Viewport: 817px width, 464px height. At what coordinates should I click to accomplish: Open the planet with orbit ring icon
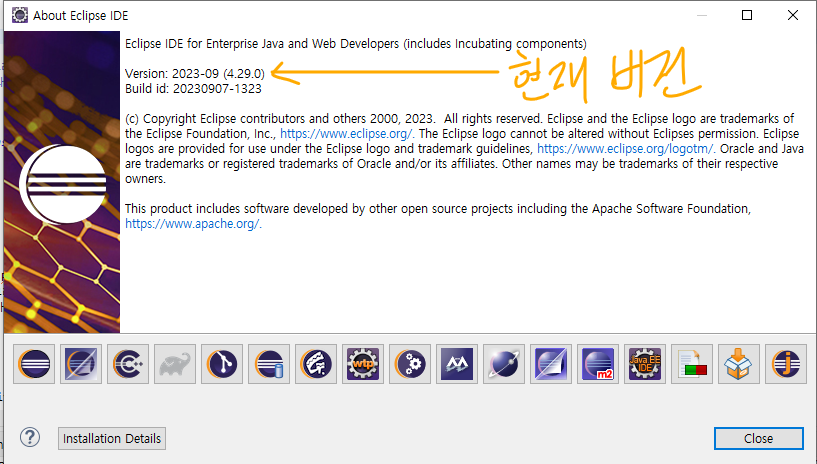coord(504,364)
